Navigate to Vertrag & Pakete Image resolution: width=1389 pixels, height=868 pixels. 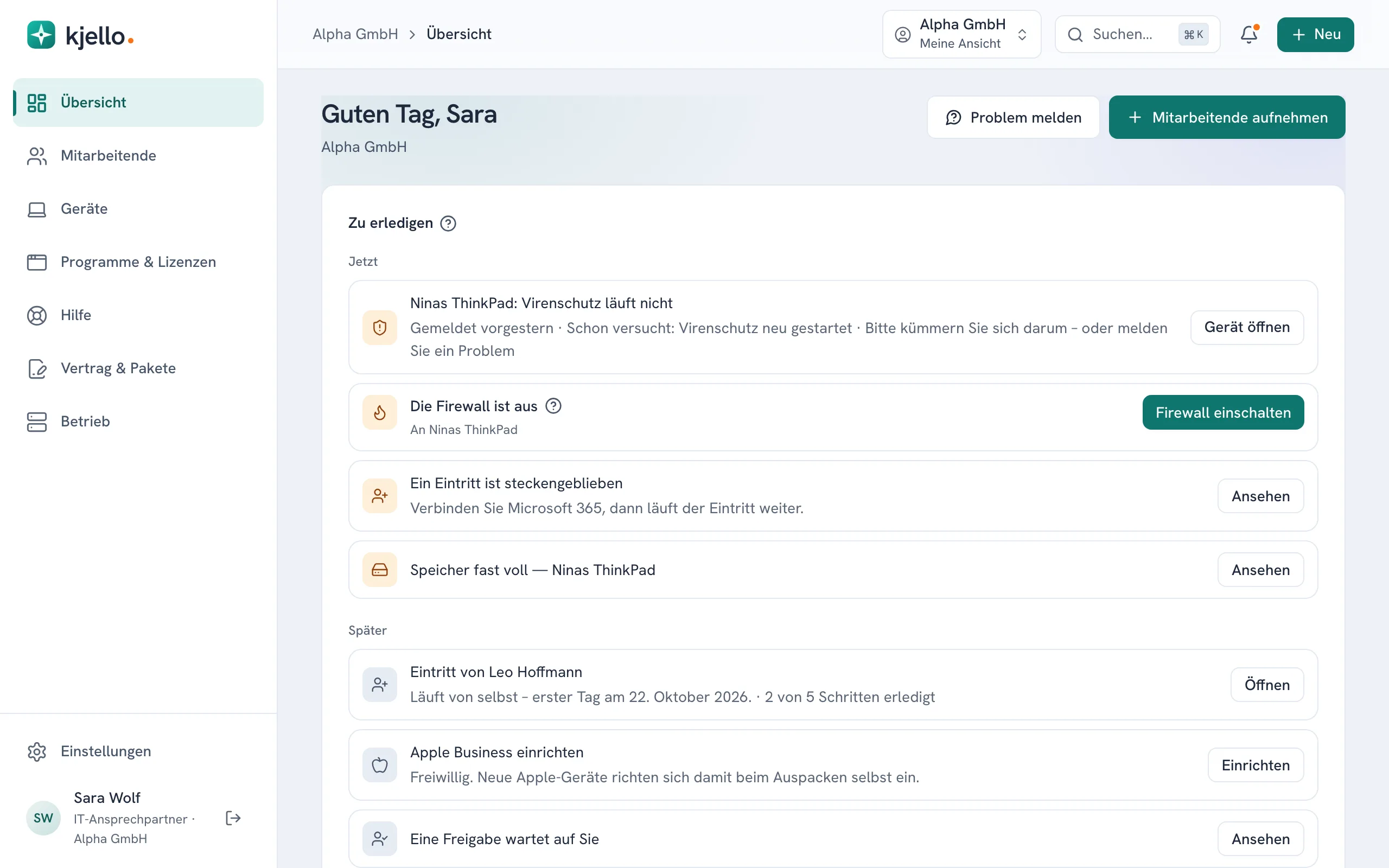(138, 368)
